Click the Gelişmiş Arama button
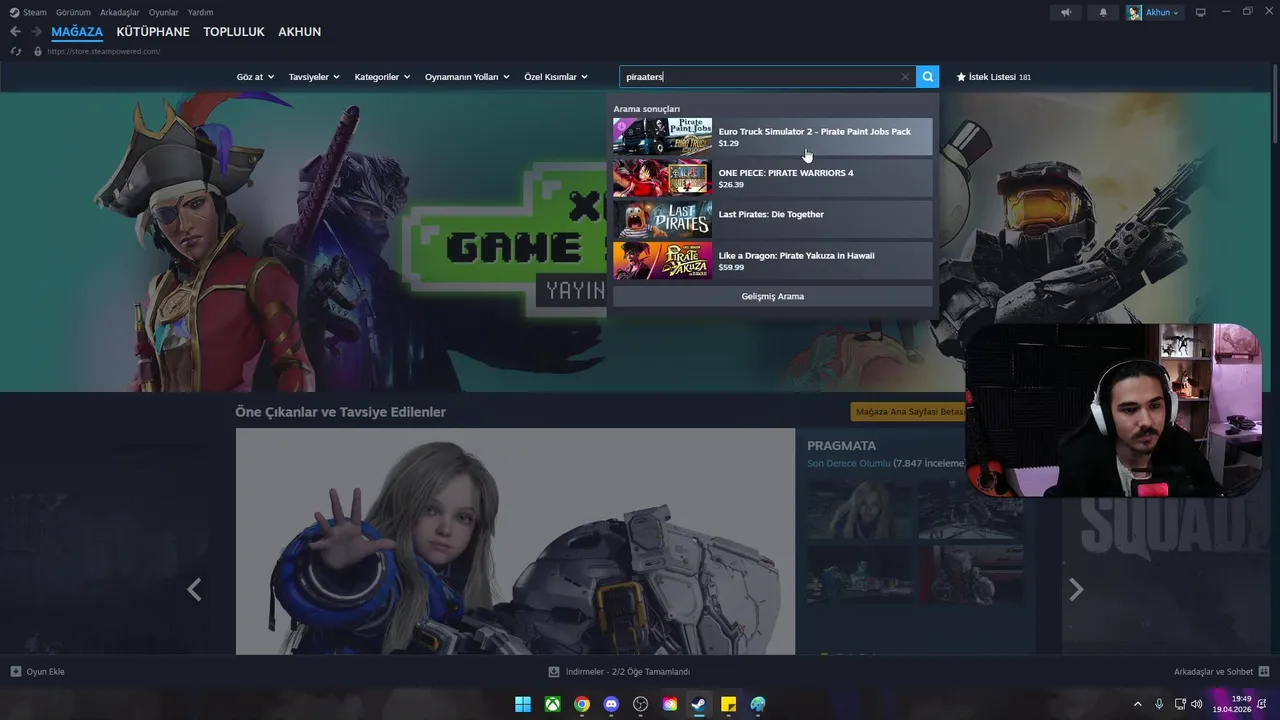The width and height of the screenshot is (1280, 720). tap(772, 296)
